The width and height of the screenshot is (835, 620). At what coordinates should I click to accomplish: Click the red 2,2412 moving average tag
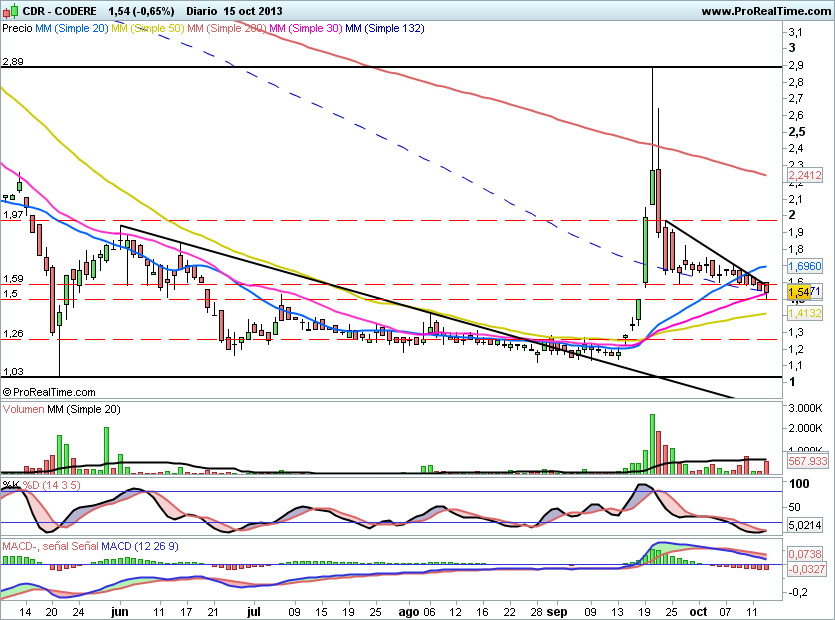(x=804, y=176)
